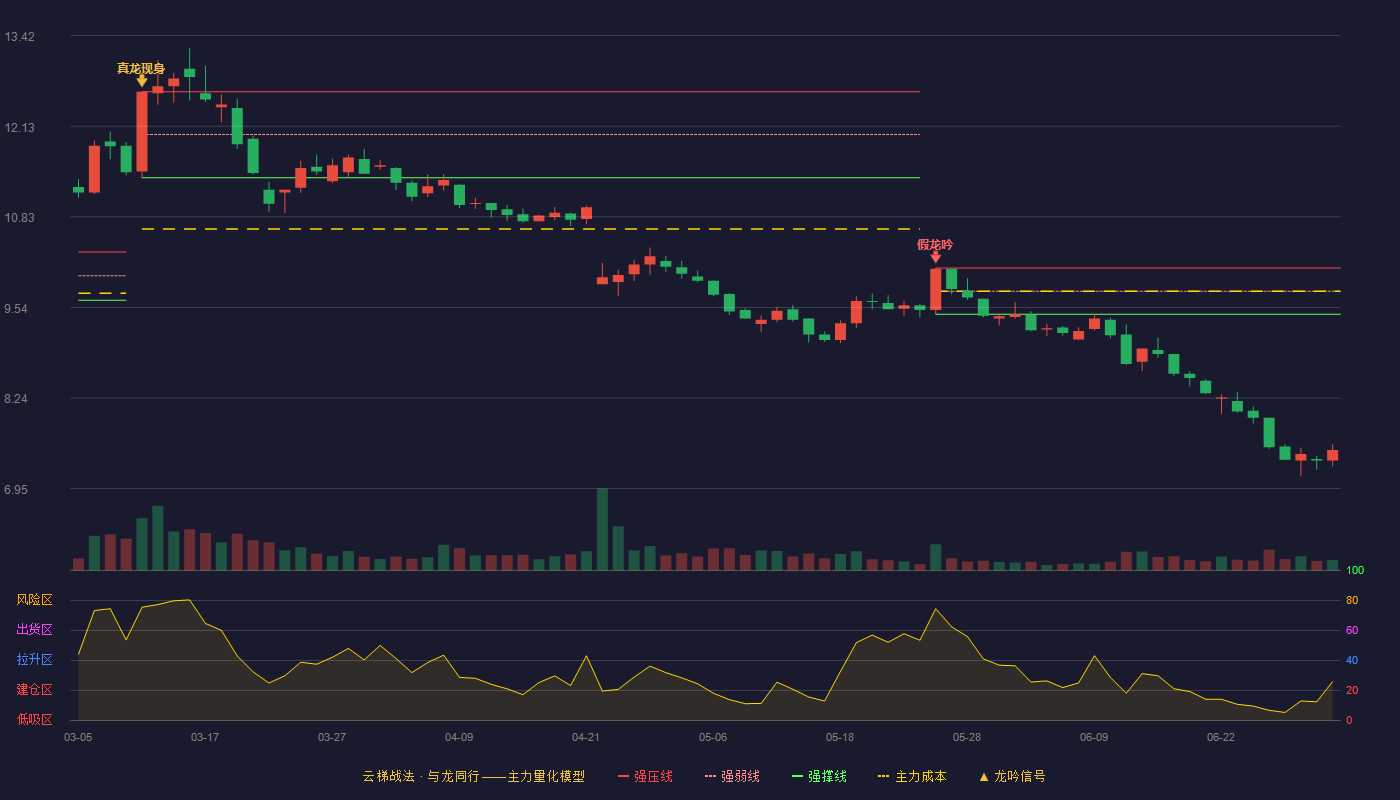This screenshot has width=1400, height=800.
Task: Click the 13.42 price axis label
Action: tap(19, 37)
